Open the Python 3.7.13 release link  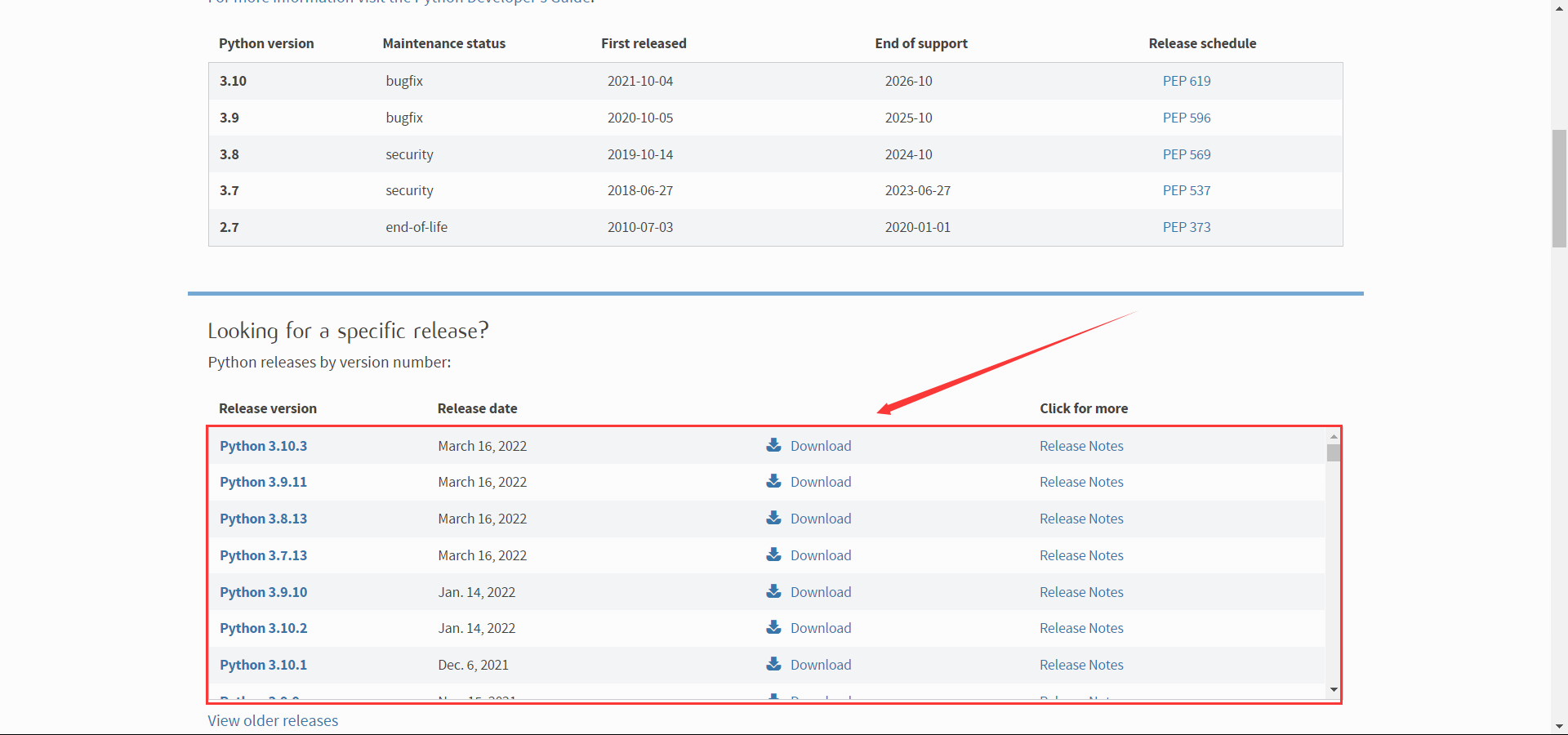pos(263,555)
